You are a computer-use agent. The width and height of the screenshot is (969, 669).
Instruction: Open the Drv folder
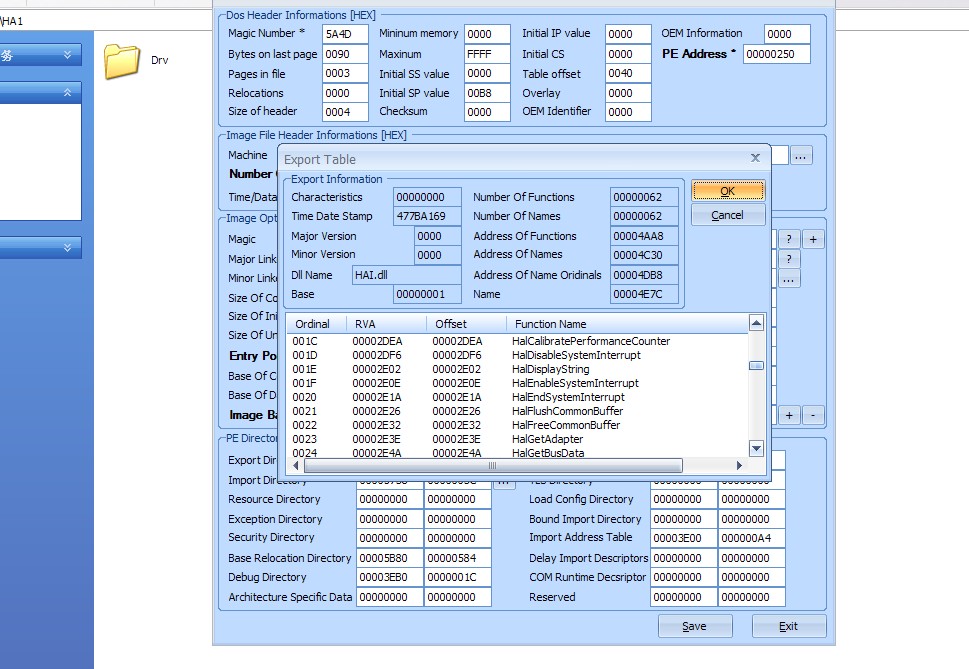point(124,61)
